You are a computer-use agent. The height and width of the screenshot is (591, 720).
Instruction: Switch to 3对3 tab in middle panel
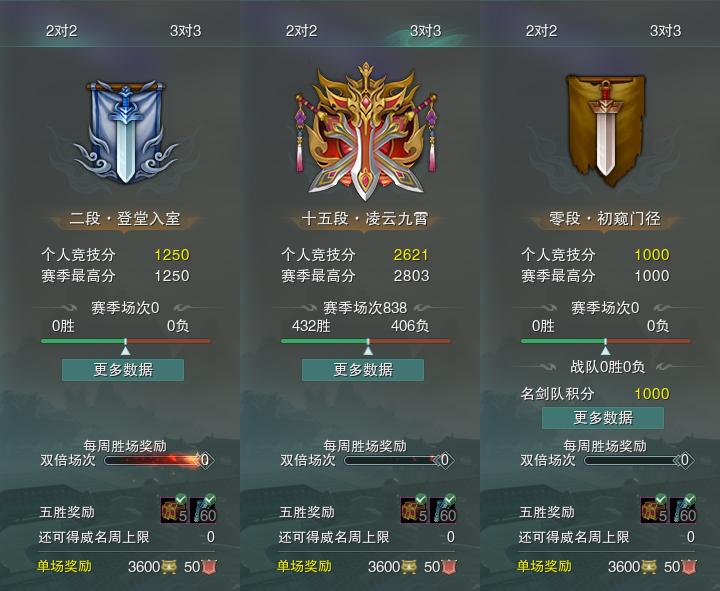point(425,31)
